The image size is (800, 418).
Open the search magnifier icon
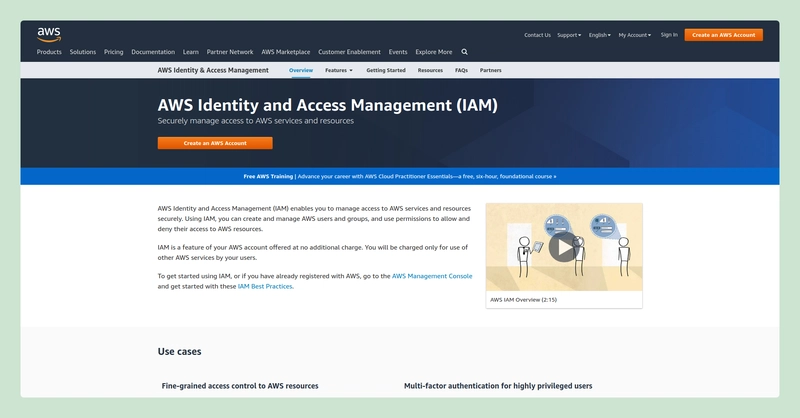tap(464, 52)
